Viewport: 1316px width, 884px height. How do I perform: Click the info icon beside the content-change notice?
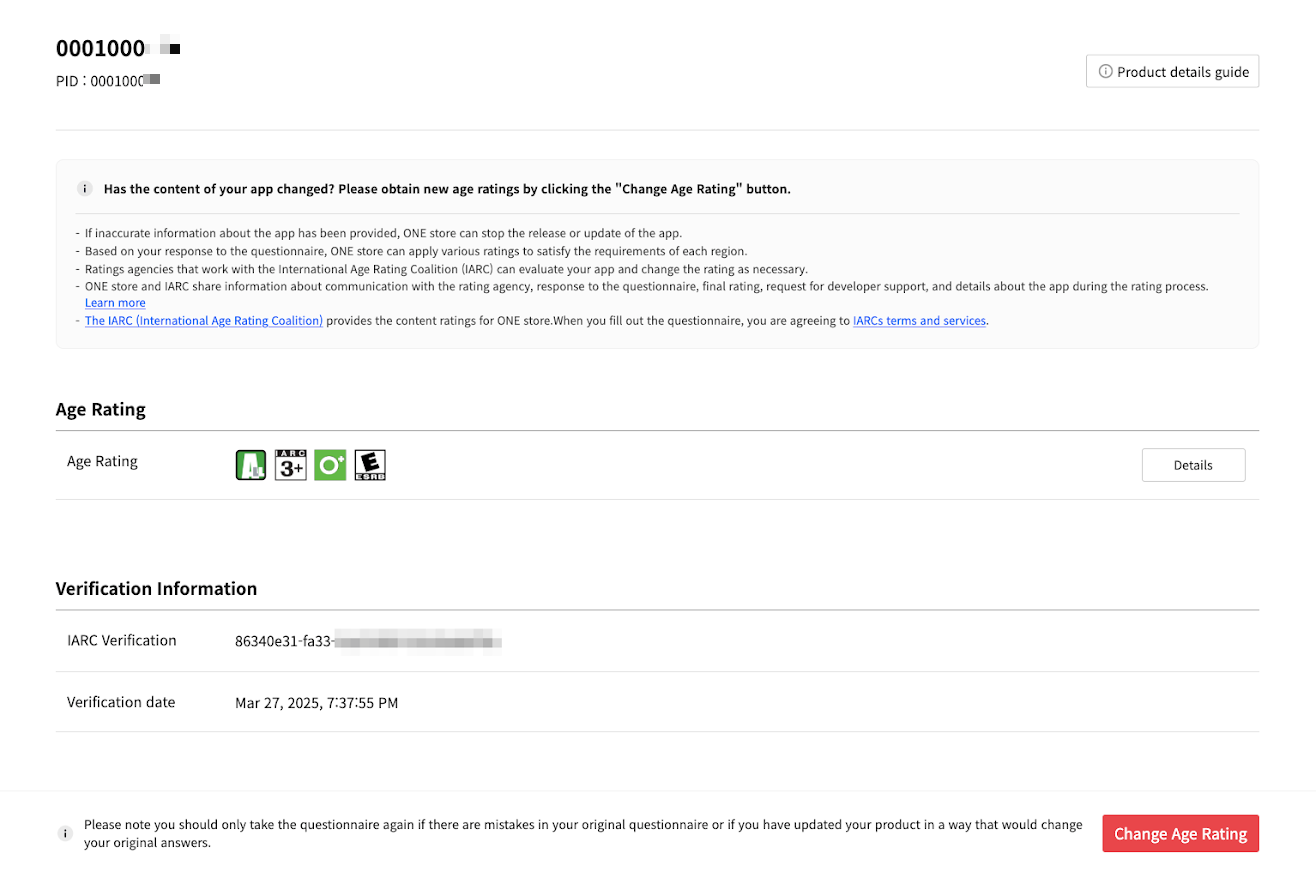(85, 189)
